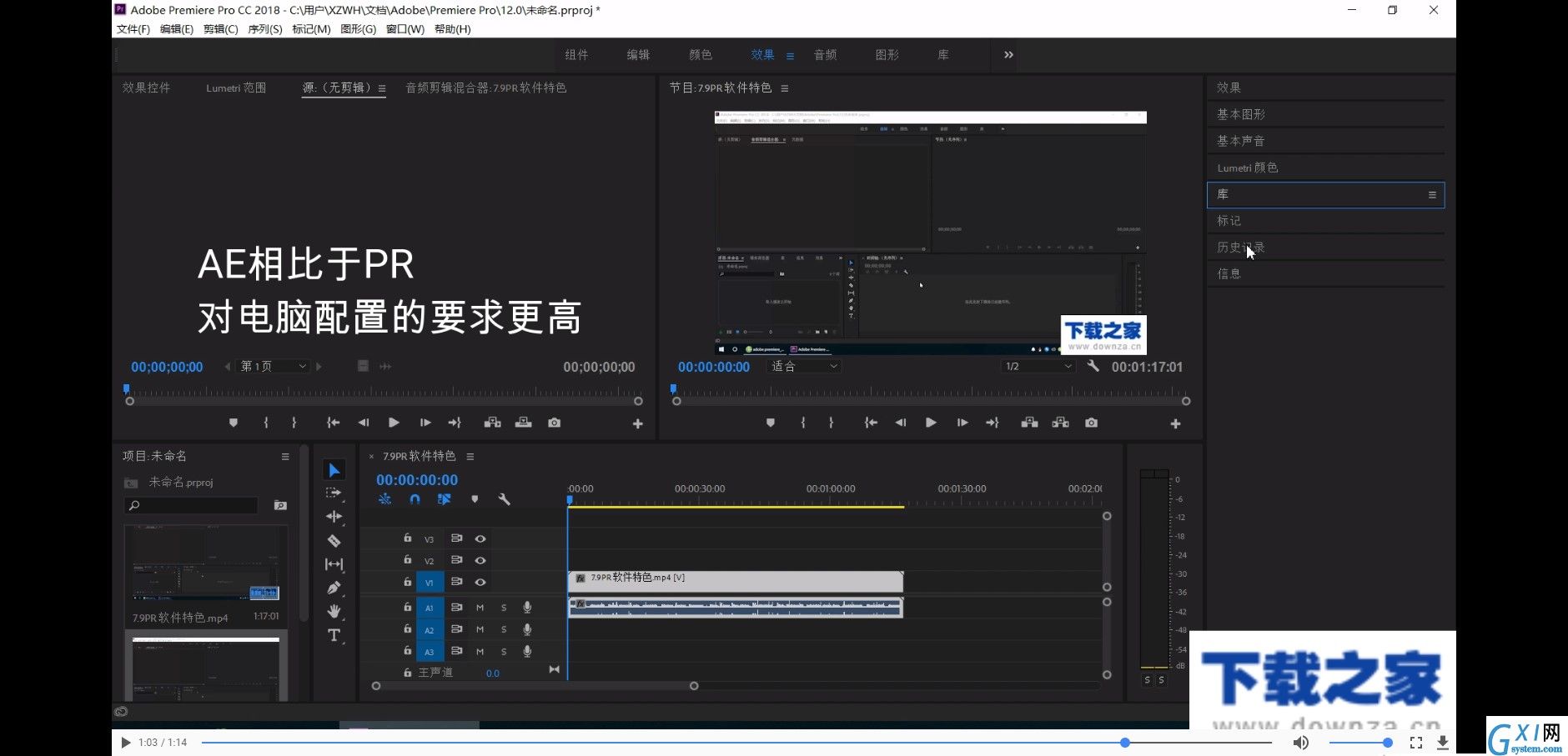This screenshot has height=756, width=1568.
Task: Toggle lock on track V3
Action: 407,538
